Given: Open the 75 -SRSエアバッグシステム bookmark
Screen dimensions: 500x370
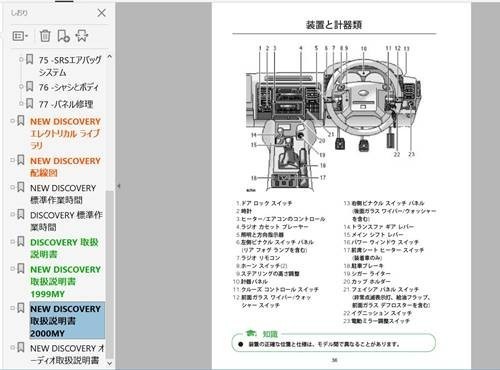Looking at the screenshot, I should point(70,66).
